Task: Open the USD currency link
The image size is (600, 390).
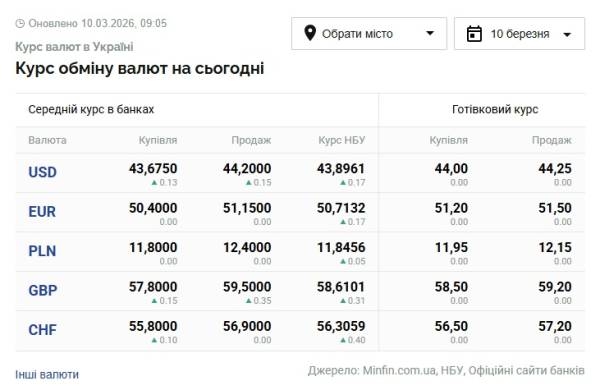Action: 42,172
